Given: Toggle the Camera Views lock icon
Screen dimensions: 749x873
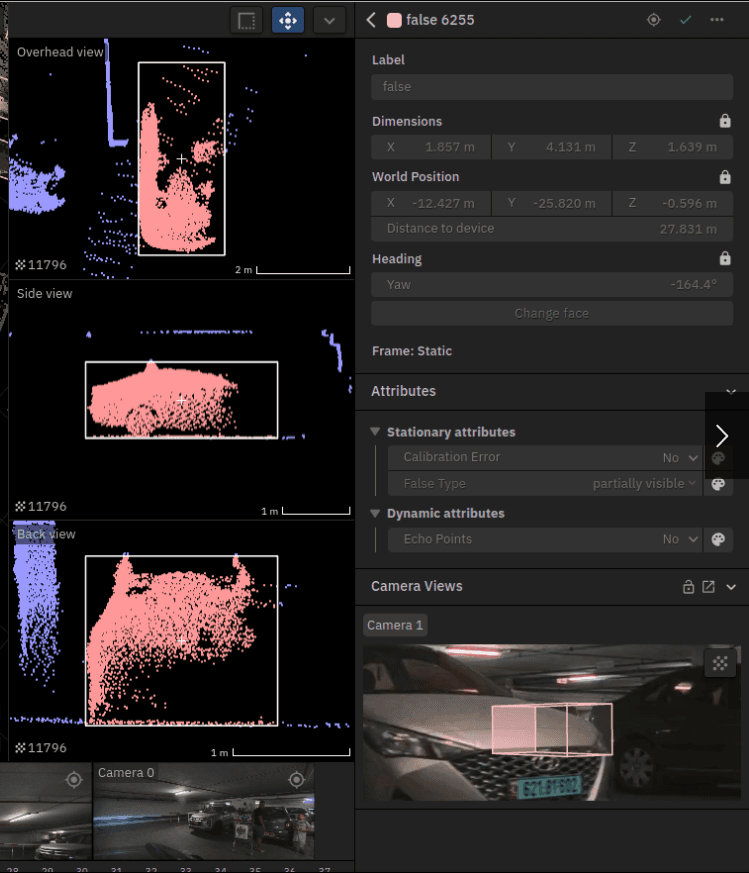Looking at the screenshot, I should click(689, 587).
